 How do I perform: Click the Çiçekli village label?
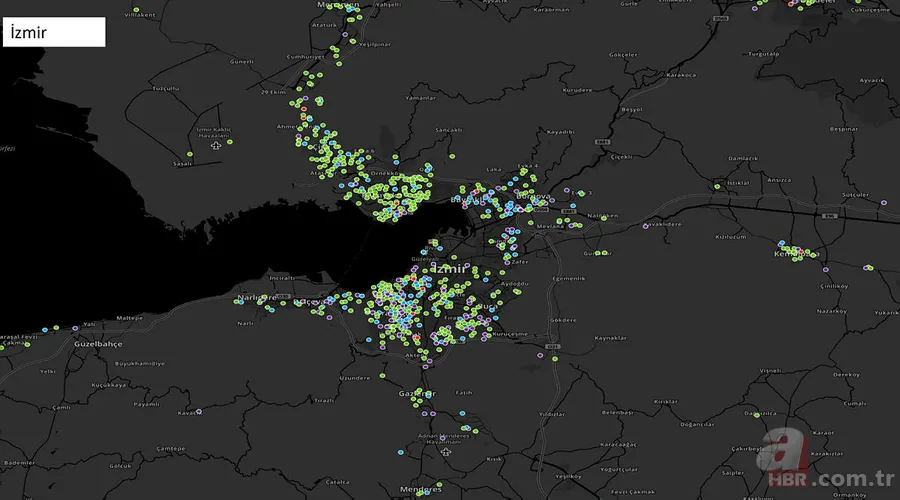(622, 157)
